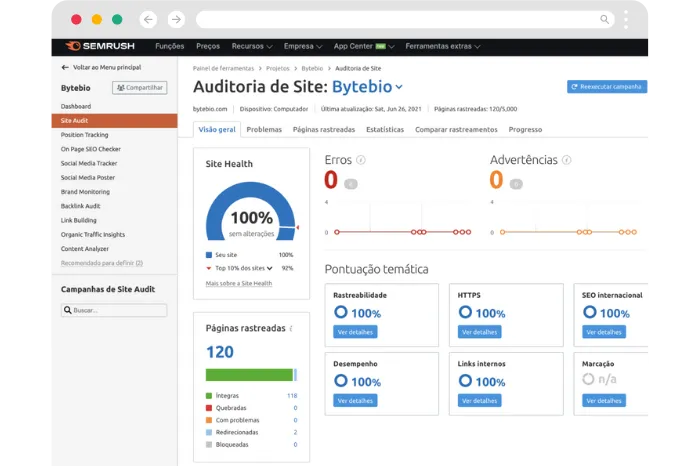Click the Buscar campaign search field
The image size is (700, 466).
(x=114, y=310)
